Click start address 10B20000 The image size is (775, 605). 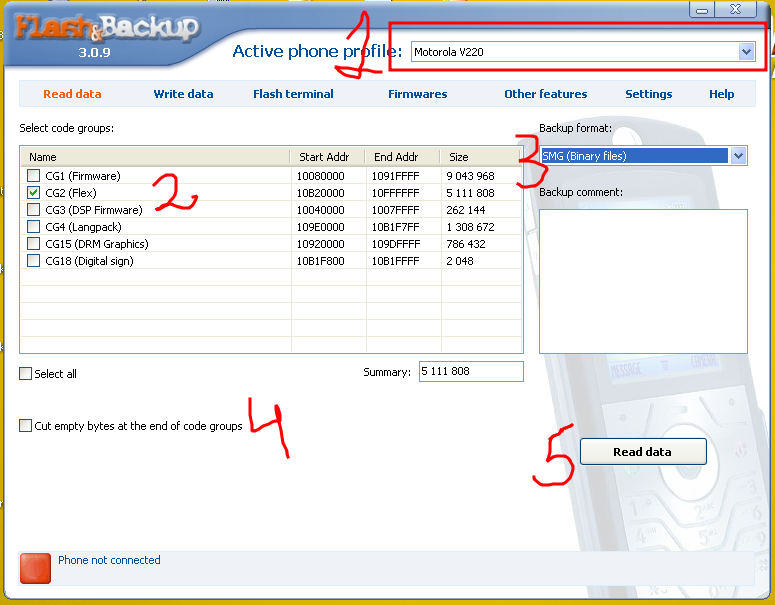tap(320, 193)
